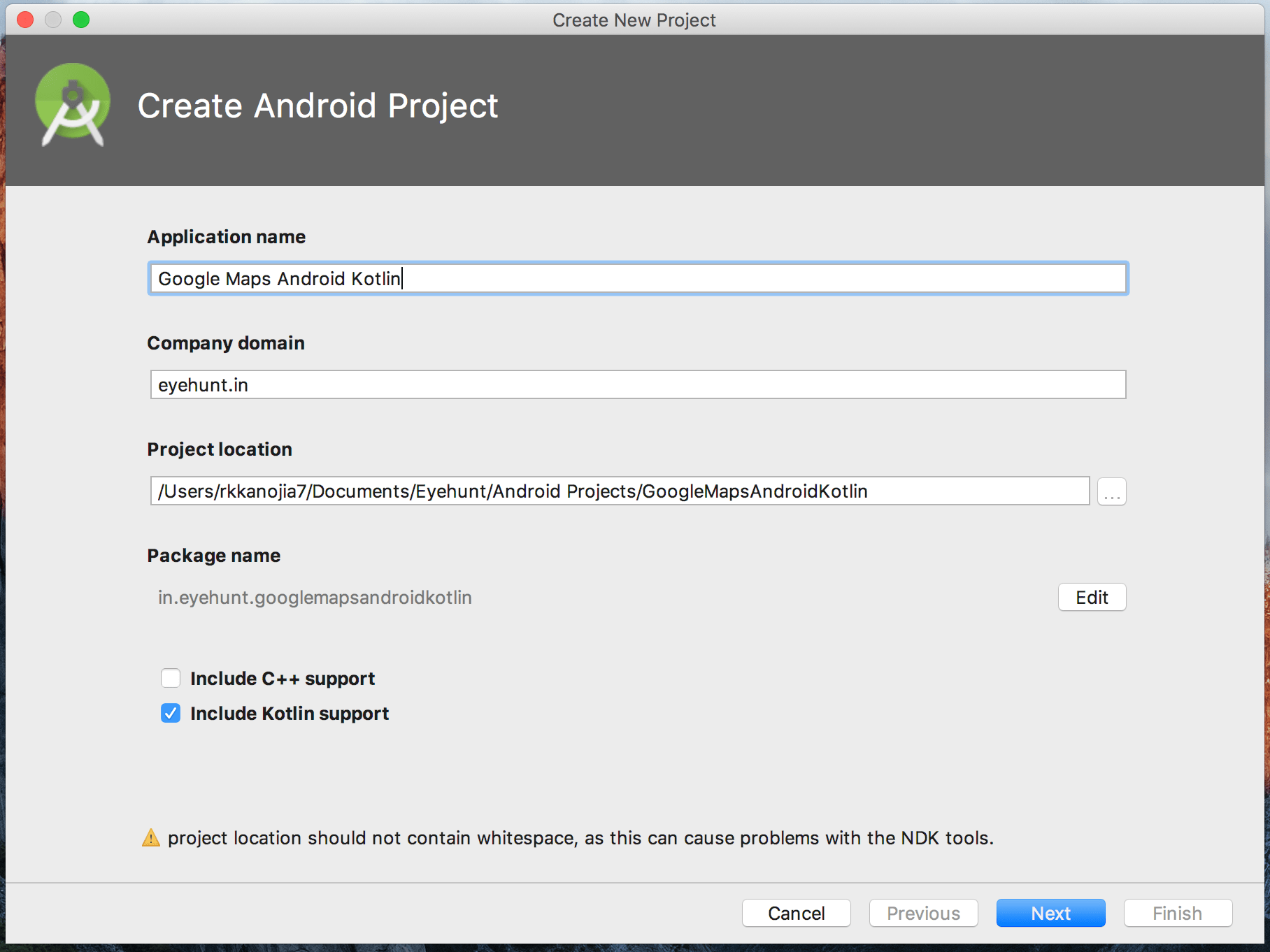Screen dimensions: 1270x952
Task: Click Cancel to abandon project creation
Action: click(x=795, y=913)
